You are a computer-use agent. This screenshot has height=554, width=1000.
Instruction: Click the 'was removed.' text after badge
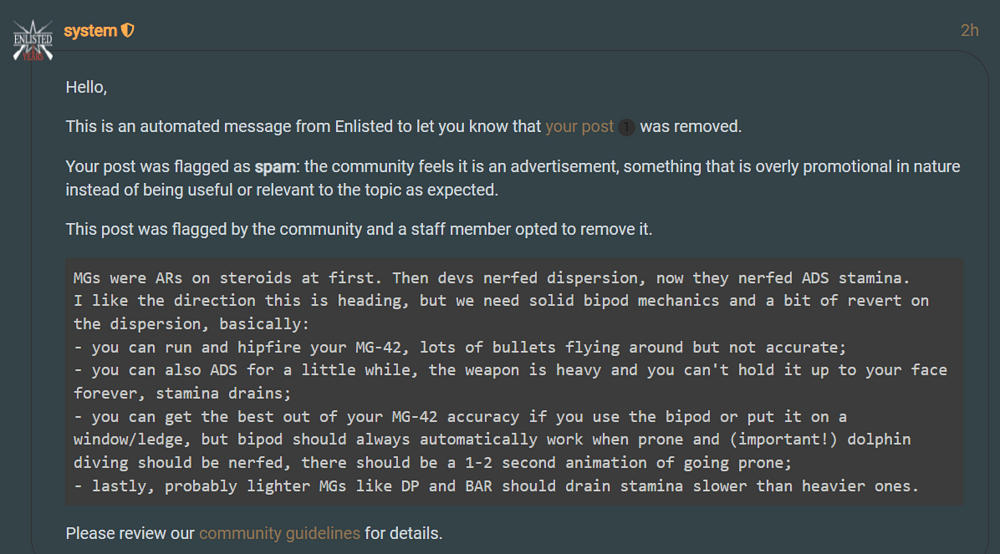(691, 126)
